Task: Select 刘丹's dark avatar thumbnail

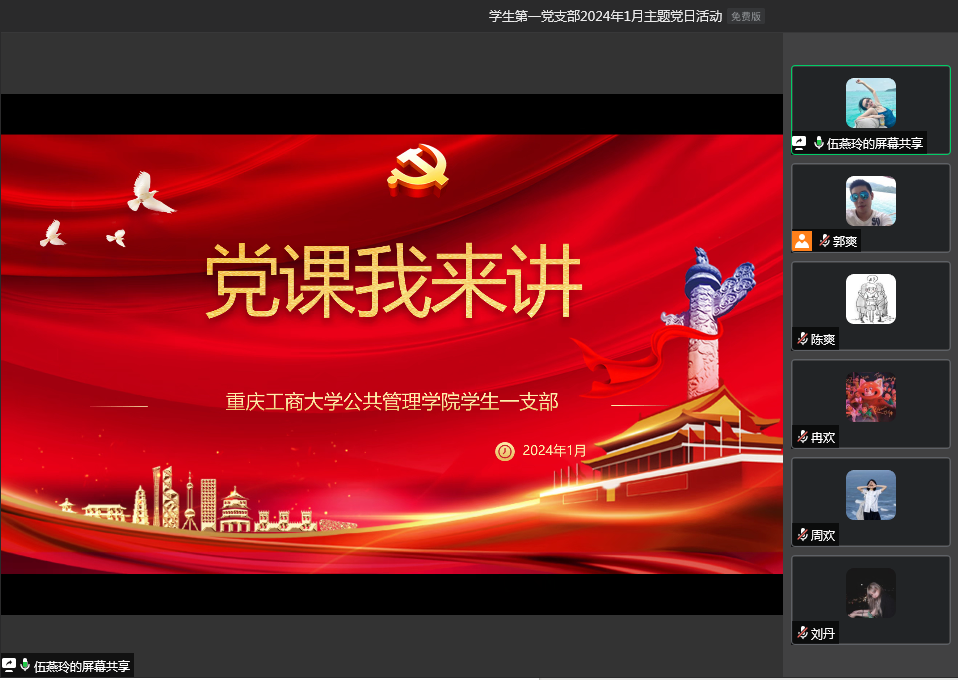Action: [870, 593]
